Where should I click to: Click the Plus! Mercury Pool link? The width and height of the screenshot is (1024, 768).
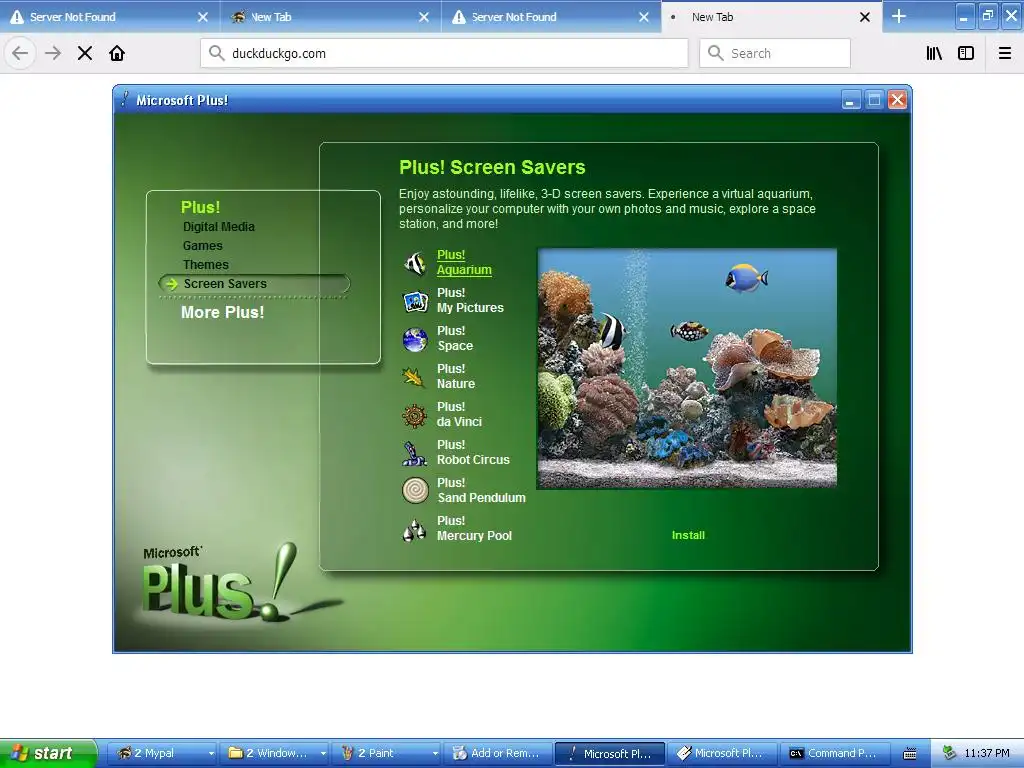[475, 528]
